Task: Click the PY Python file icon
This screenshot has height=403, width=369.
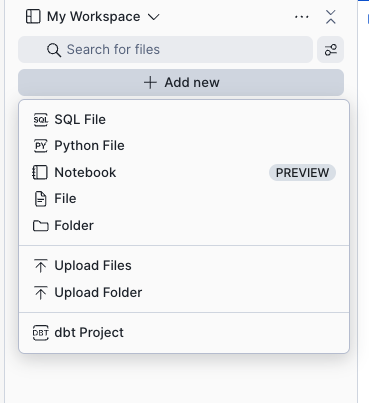Action: point(41,146)
